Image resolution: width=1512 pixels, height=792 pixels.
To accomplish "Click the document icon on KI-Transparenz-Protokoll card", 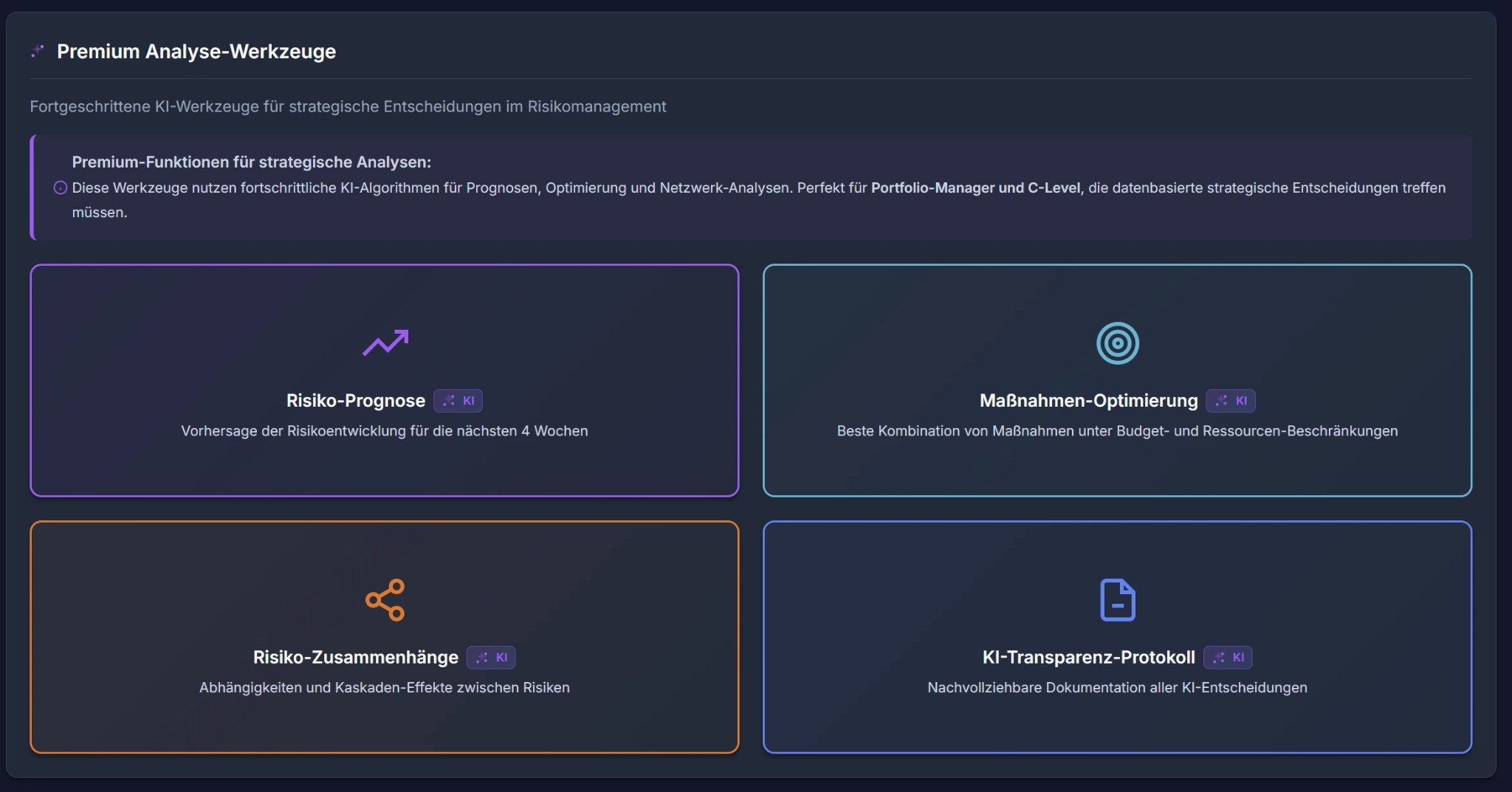I will tap(1117, 599).
